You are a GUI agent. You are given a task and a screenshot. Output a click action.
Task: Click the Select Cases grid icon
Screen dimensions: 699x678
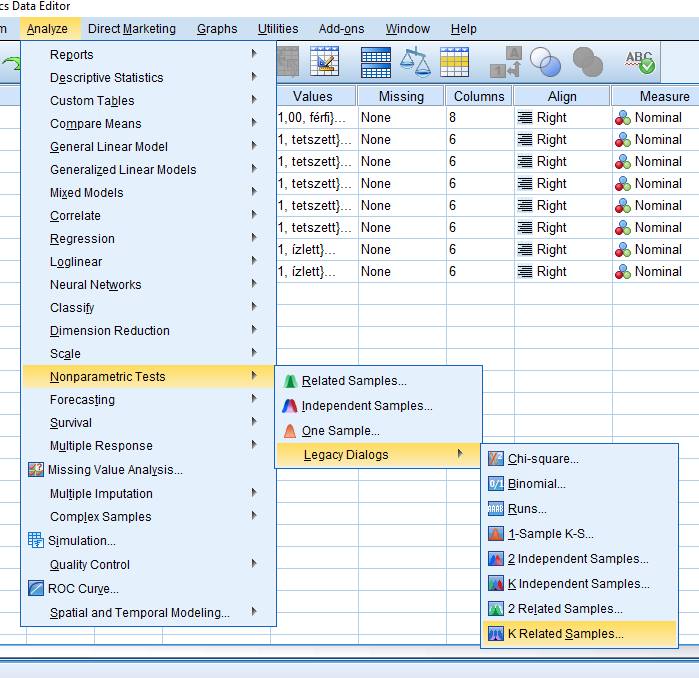point(454,62)
